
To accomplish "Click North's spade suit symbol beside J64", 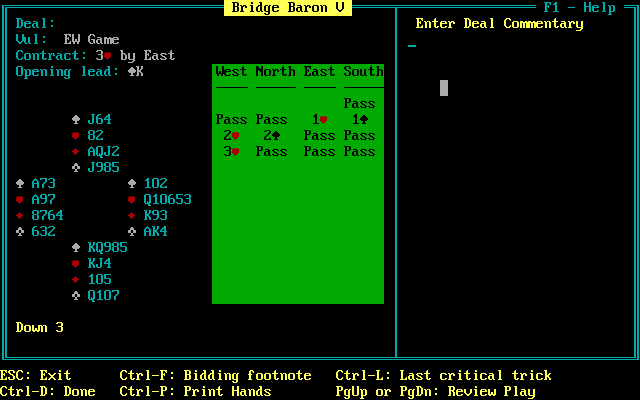I will tap(76, 120).
